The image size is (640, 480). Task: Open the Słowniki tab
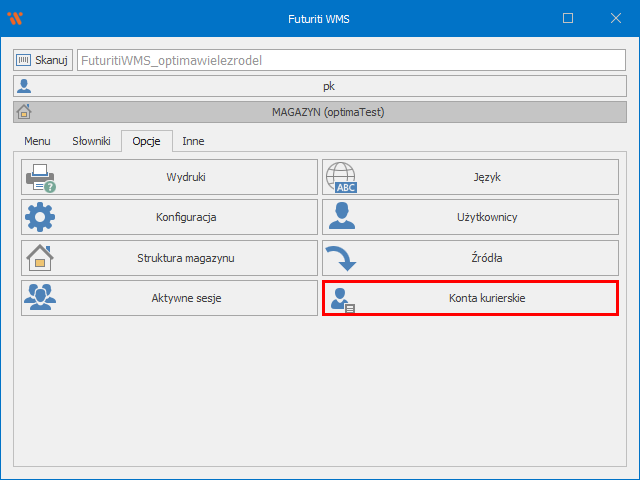click(91, 142)
